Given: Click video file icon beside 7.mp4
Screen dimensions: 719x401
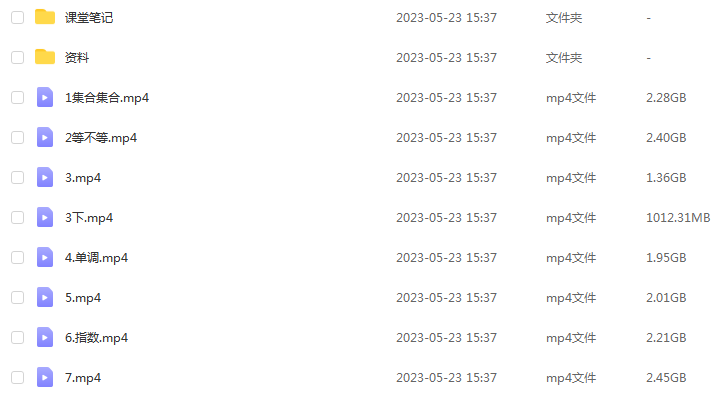Looking at the screenshot, I should [x=45, y=377].
